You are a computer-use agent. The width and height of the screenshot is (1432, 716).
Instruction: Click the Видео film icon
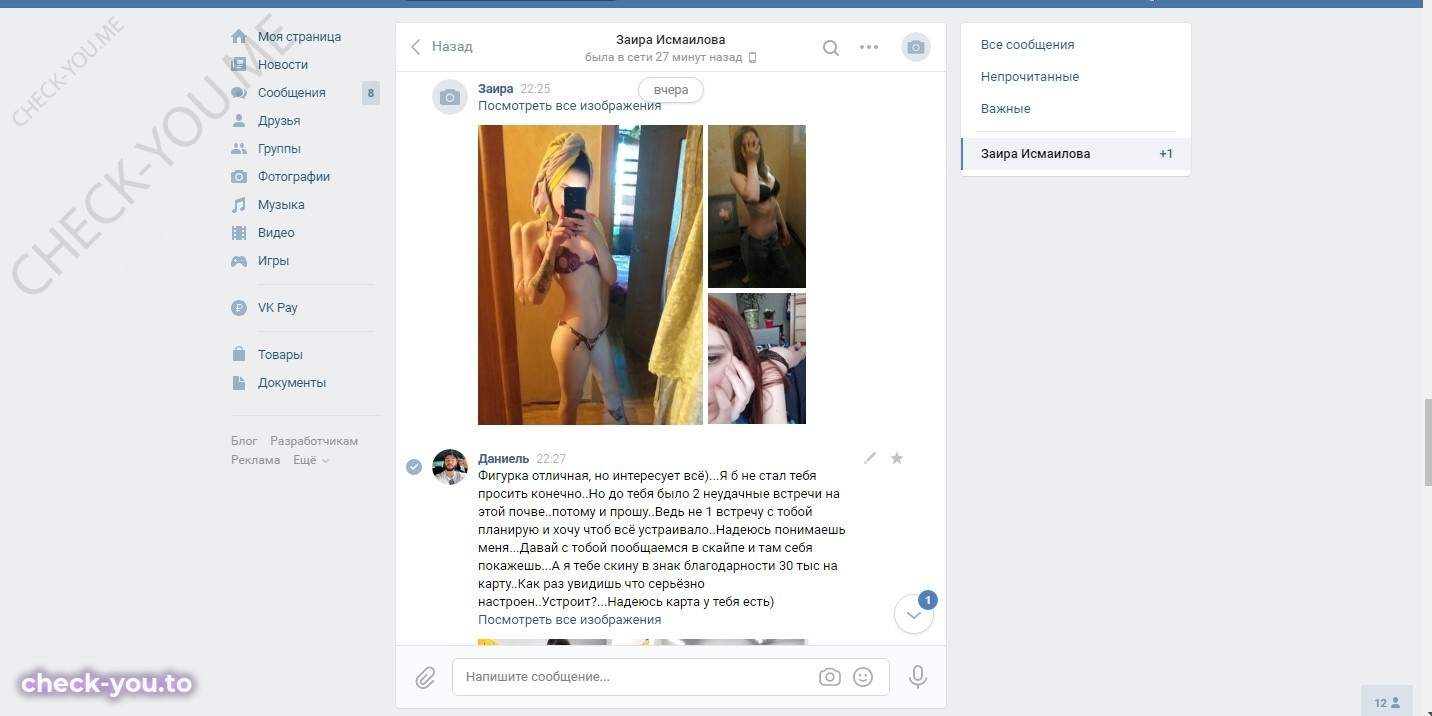tap(239, 233)
